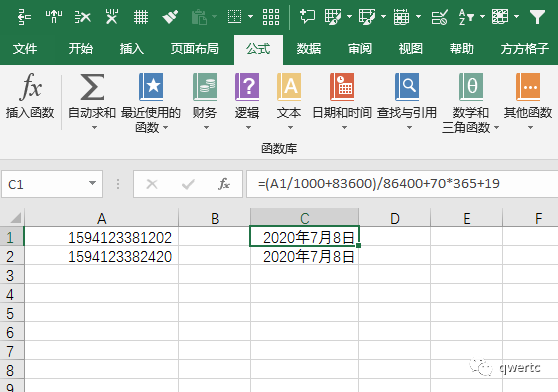Expand the Logical (逻辑) dropdown arrow

click(x=248, y=127)
